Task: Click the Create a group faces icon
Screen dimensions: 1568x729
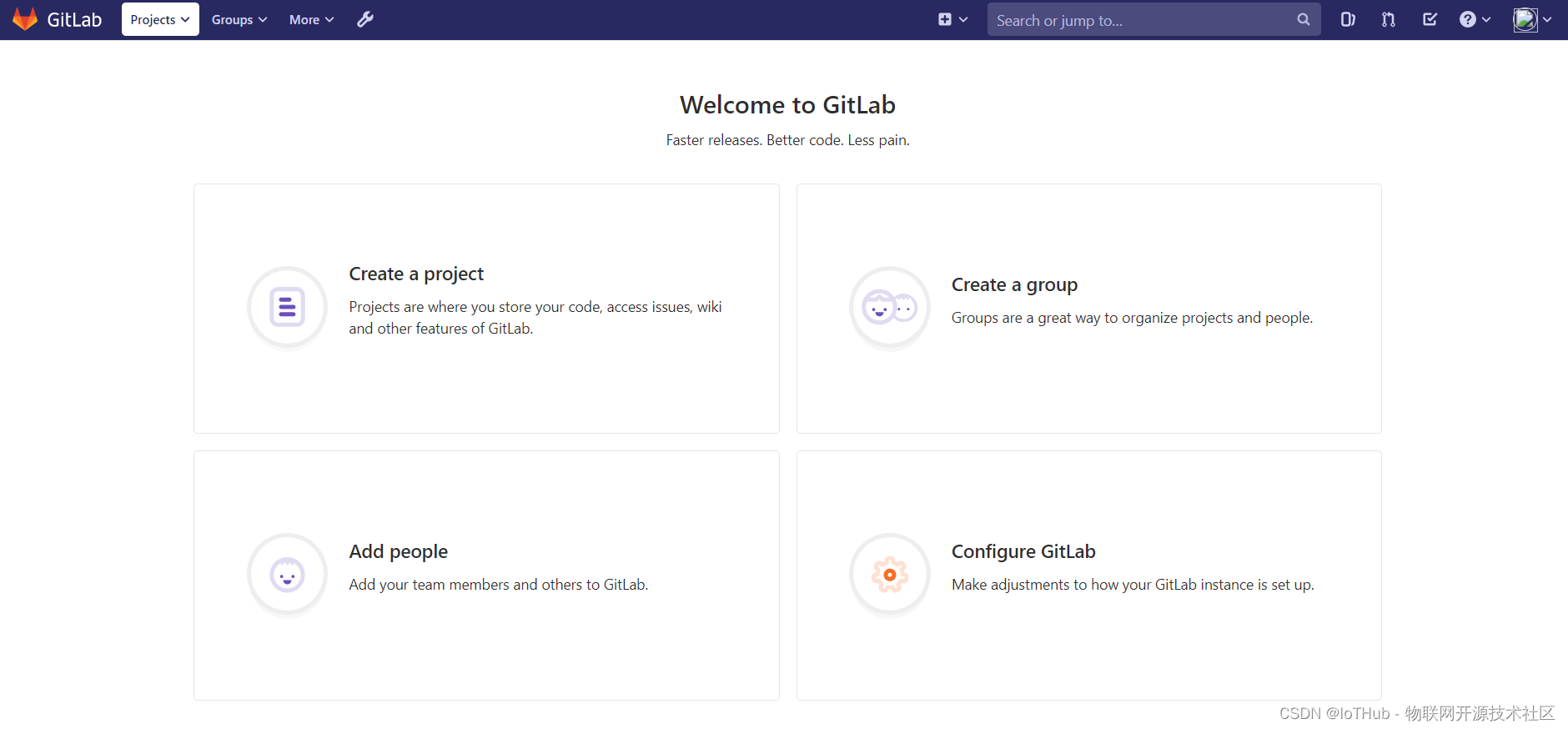Action: coord(889,307)
